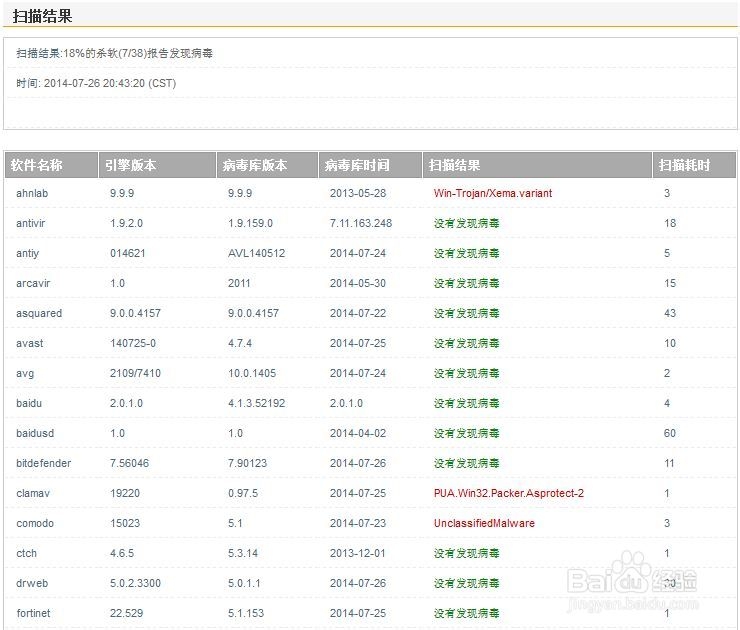
Task: Click PUA.Win32.Packer.Asprotect-2 result
Action: click(x=509, y=493)
